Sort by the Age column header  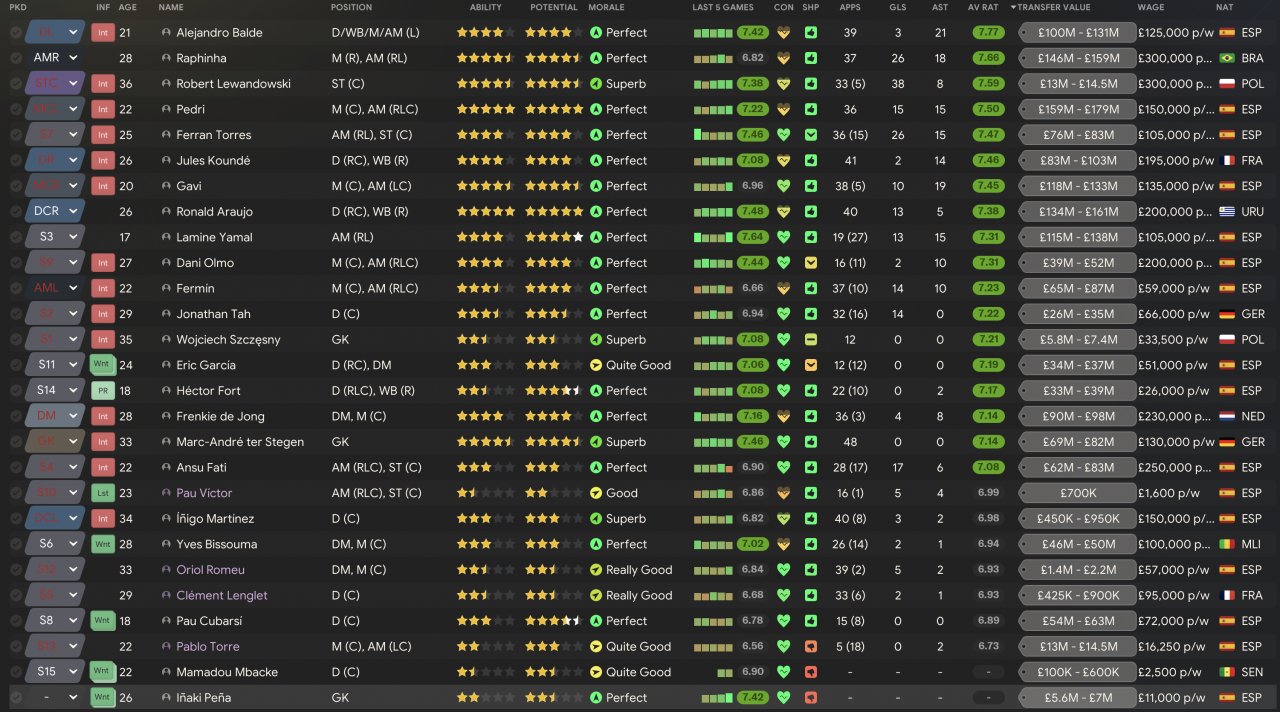click(128, 7)
